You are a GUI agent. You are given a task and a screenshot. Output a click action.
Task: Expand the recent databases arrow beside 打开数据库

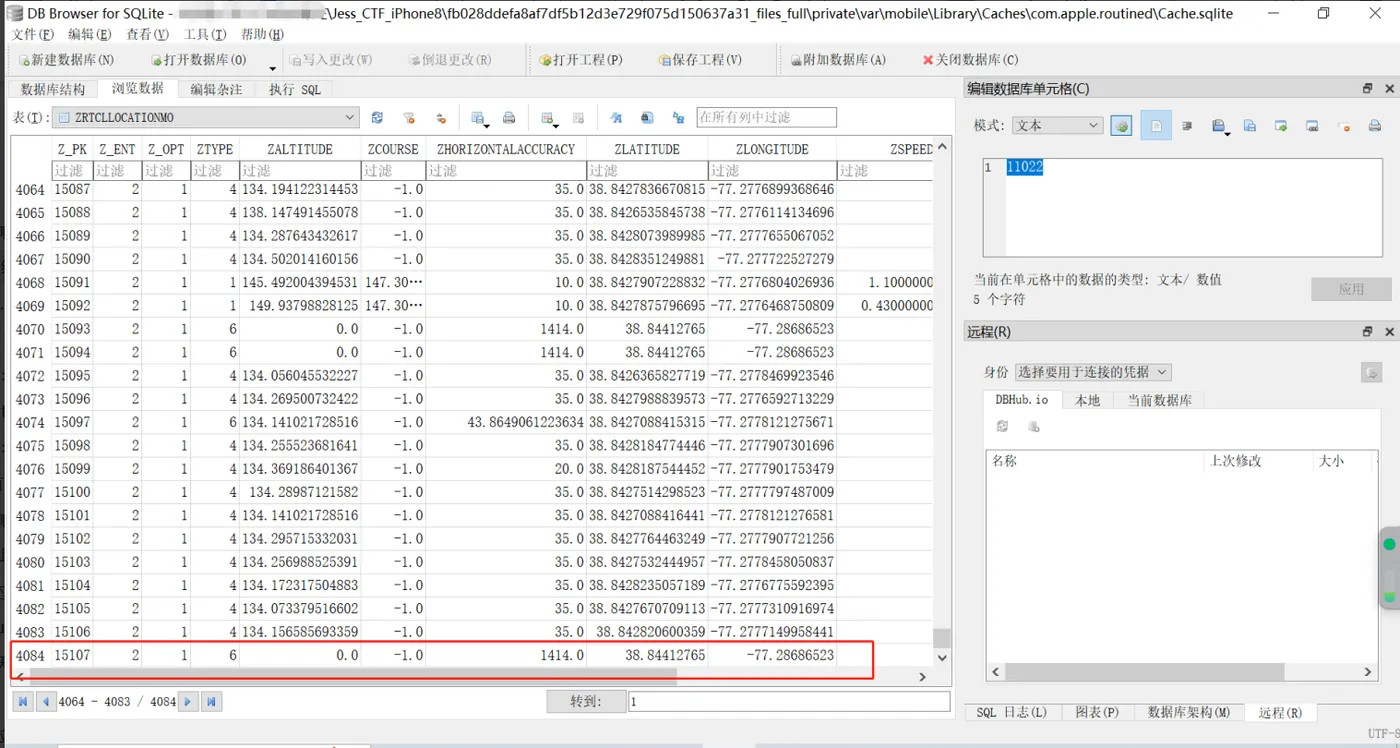(273, 67)
